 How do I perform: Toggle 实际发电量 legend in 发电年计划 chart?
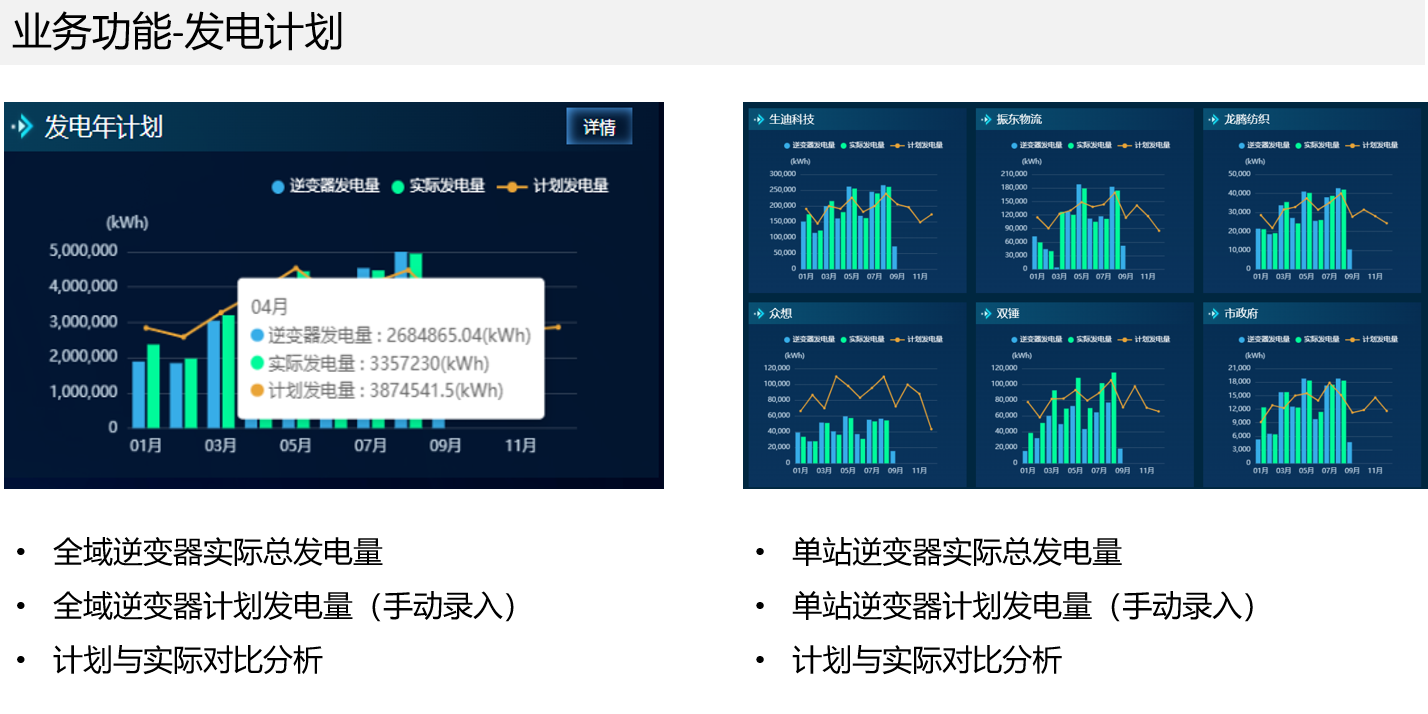pyautogui.click(x=438, y=186)
